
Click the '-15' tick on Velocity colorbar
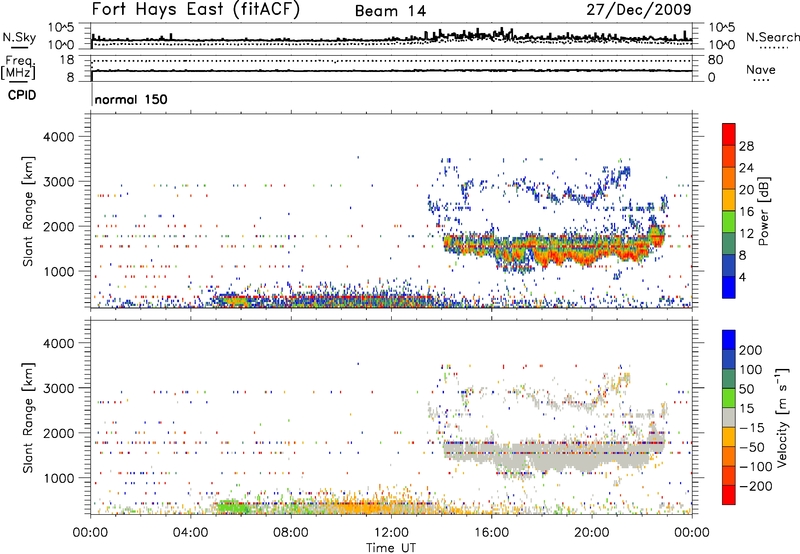coord(752,427)
